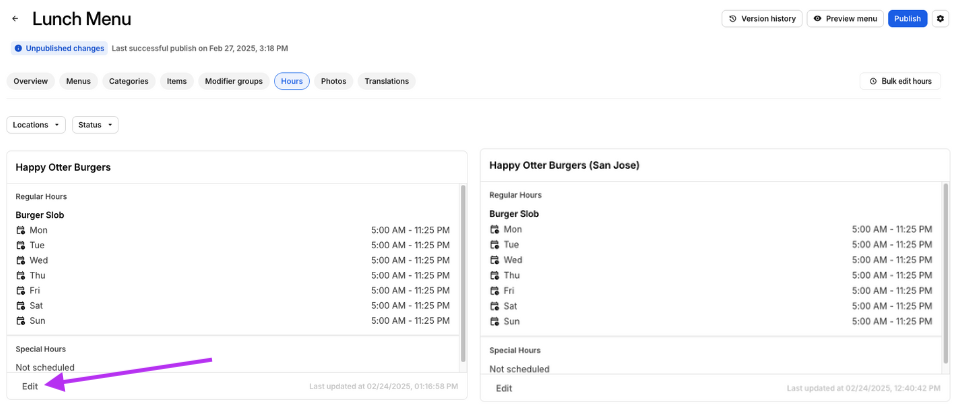Viewport: 962px width, 414px height.
Task: Expand the Locations filter dropdown
Action: pos(36,125)
